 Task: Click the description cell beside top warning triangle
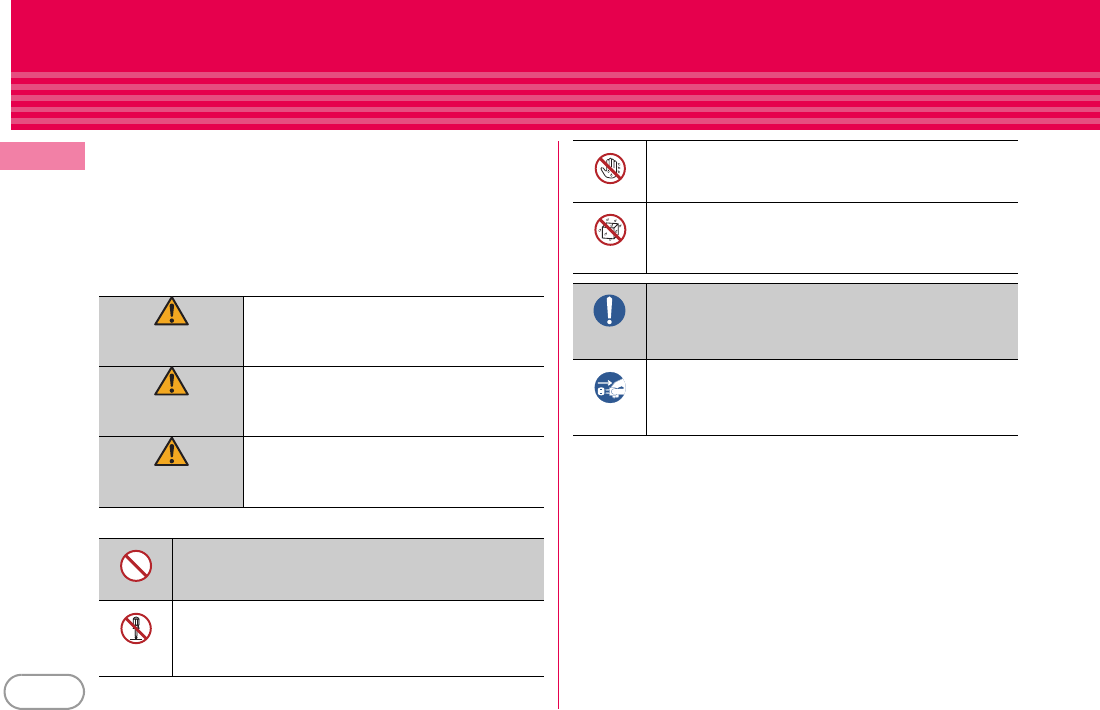pyautogui.click(x=393, y=331)
